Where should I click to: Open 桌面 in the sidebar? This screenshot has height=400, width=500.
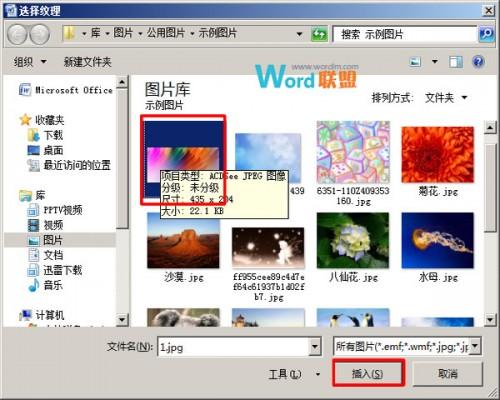(45, 150)
